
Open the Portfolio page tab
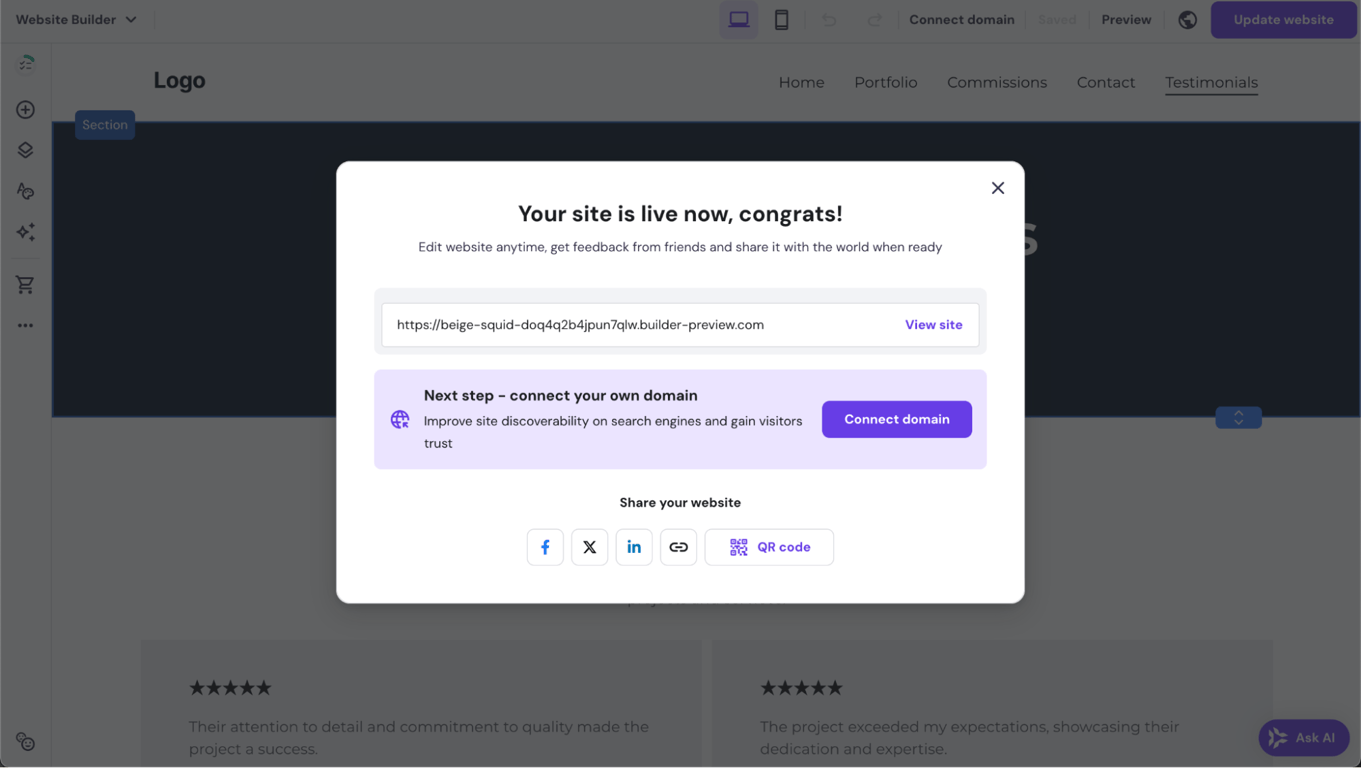(x=885, y=82)
